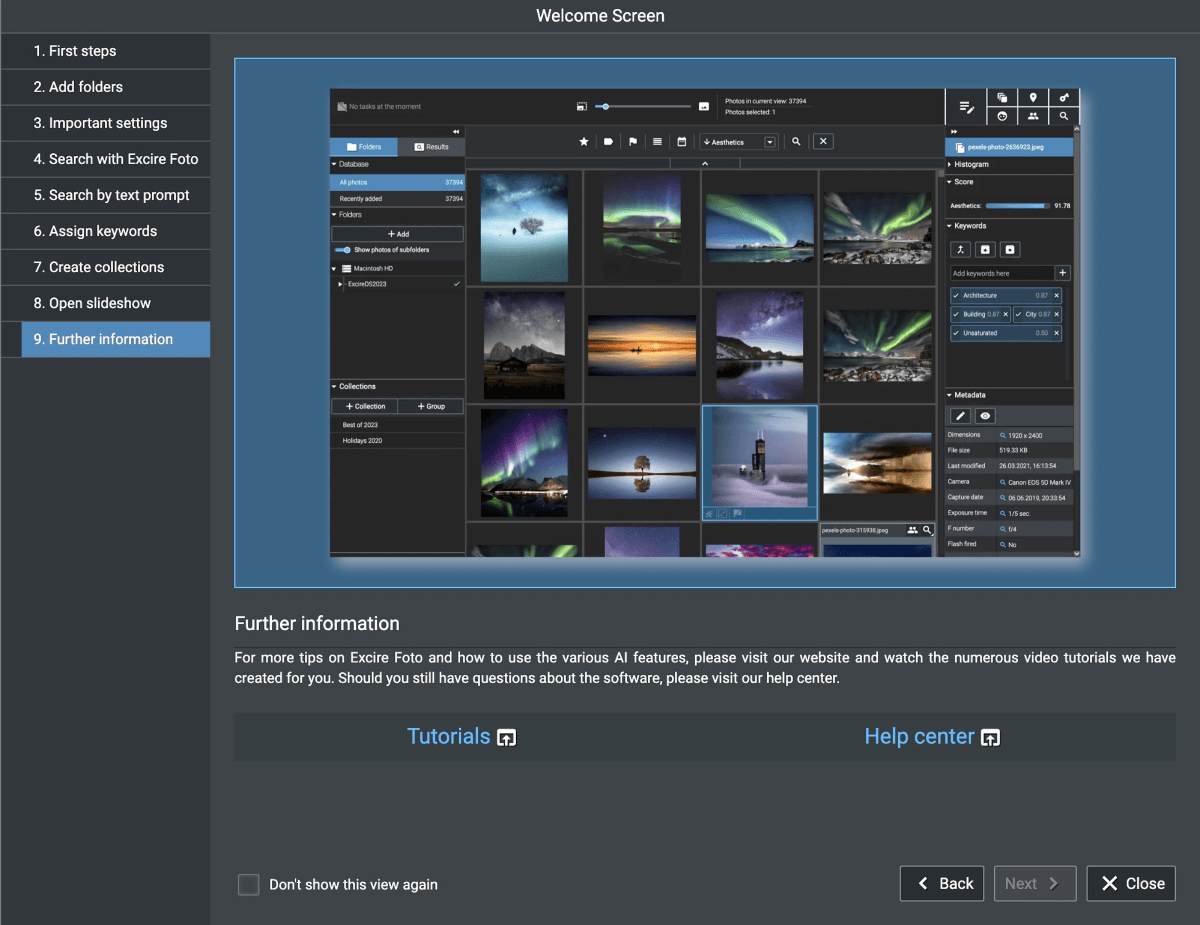
Task: Click the pencil edit icon in Metadata panel
Action: click(959, 415)
